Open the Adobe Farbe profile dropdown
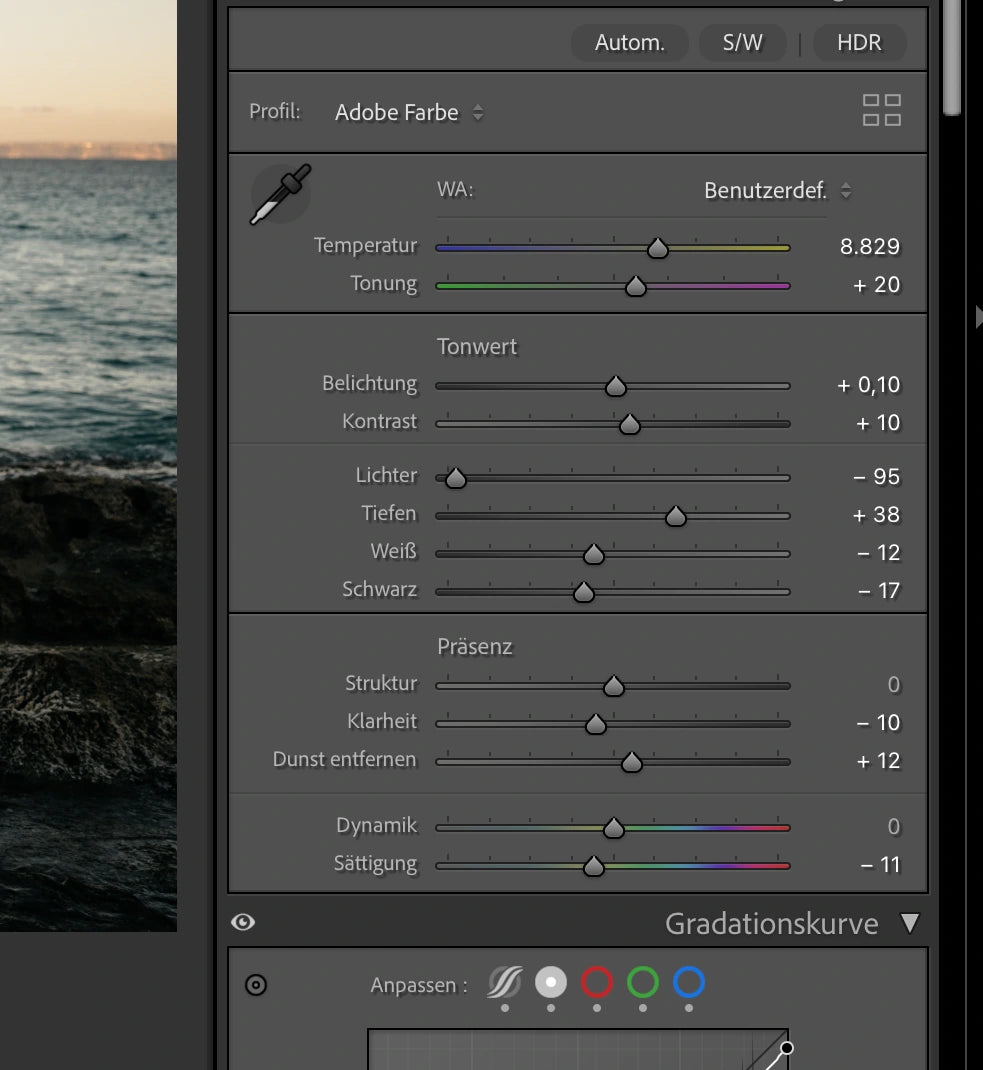The image size is (983, 1070). [409, 113]
